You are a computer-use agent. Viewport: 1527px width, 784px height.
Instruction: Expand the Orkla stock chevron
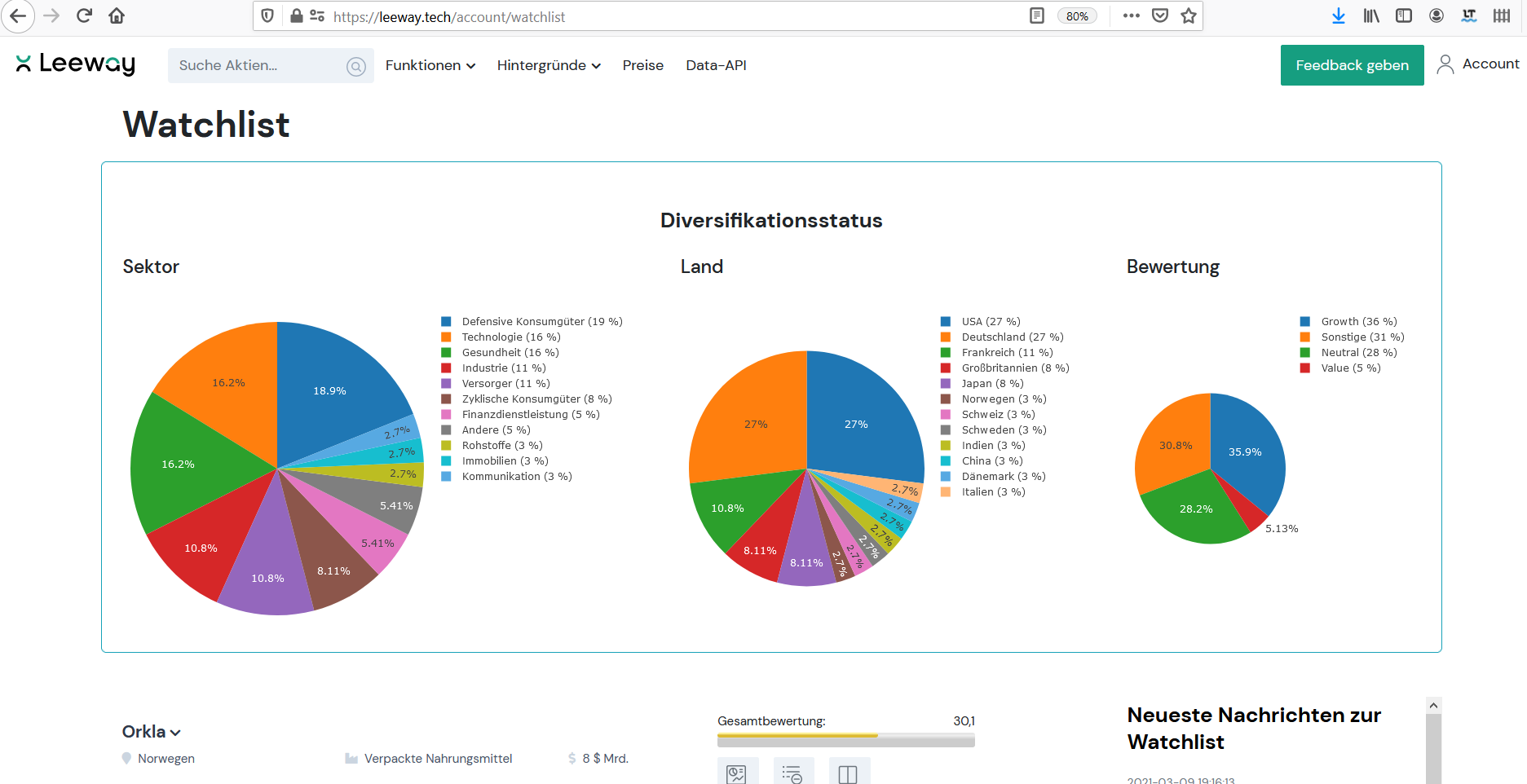point(175,733)
